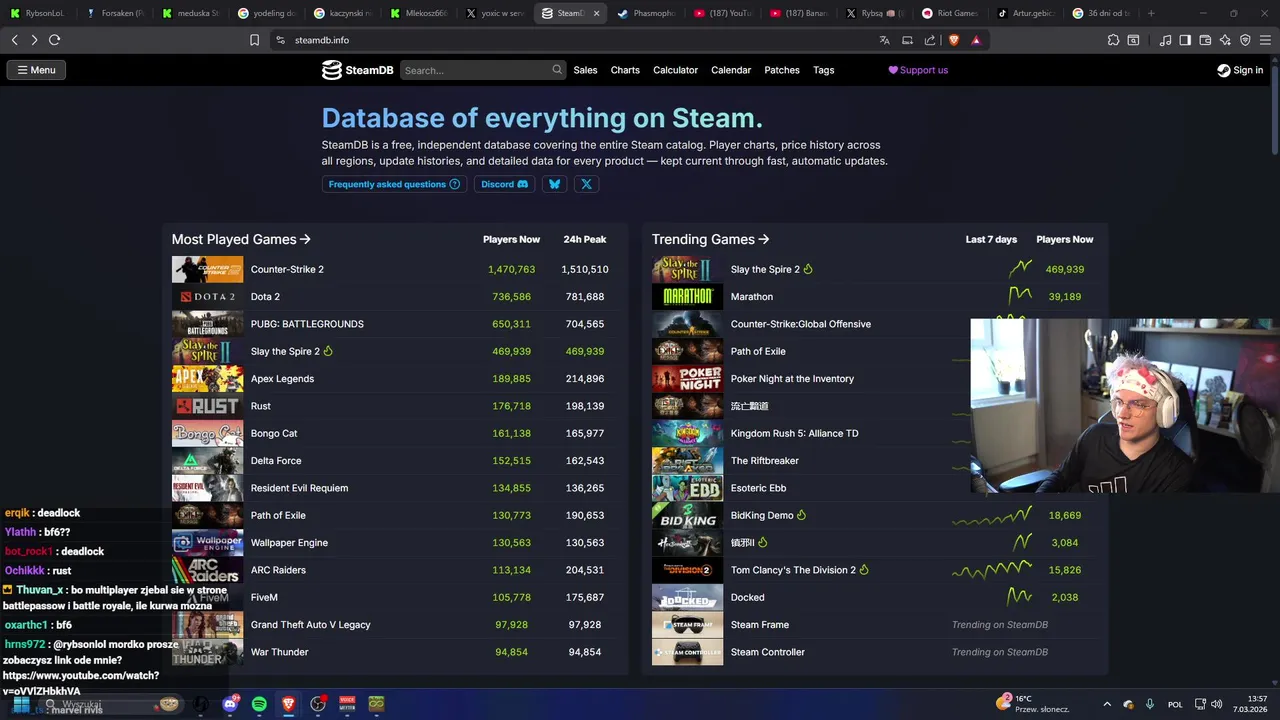Viewport: 1280px width, 720px height.
Task: Open Kingdom Rush 5: Alliance TD
Action: point(794,433)
